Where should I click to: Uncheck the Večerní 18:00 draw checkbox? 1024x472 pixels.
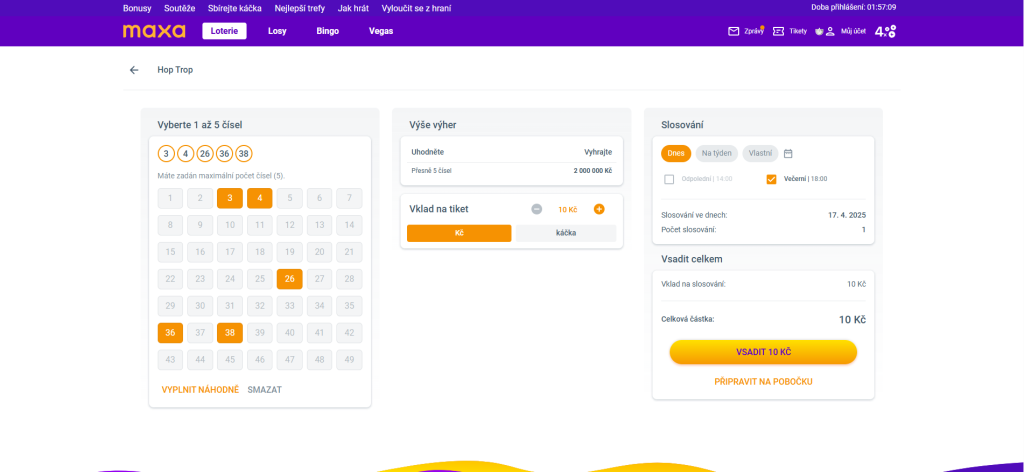(771, 179)
